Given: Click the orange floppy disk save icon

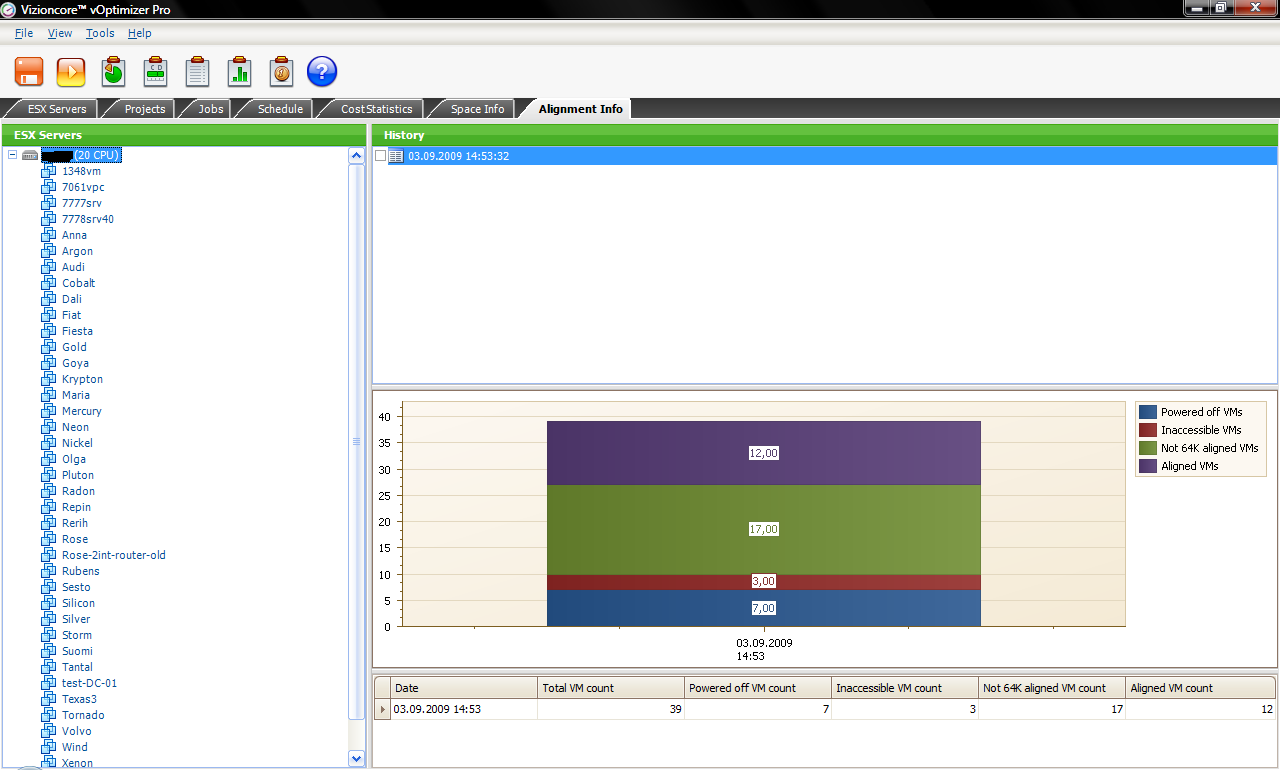Looking at the screenshot, I should point(28,72).
